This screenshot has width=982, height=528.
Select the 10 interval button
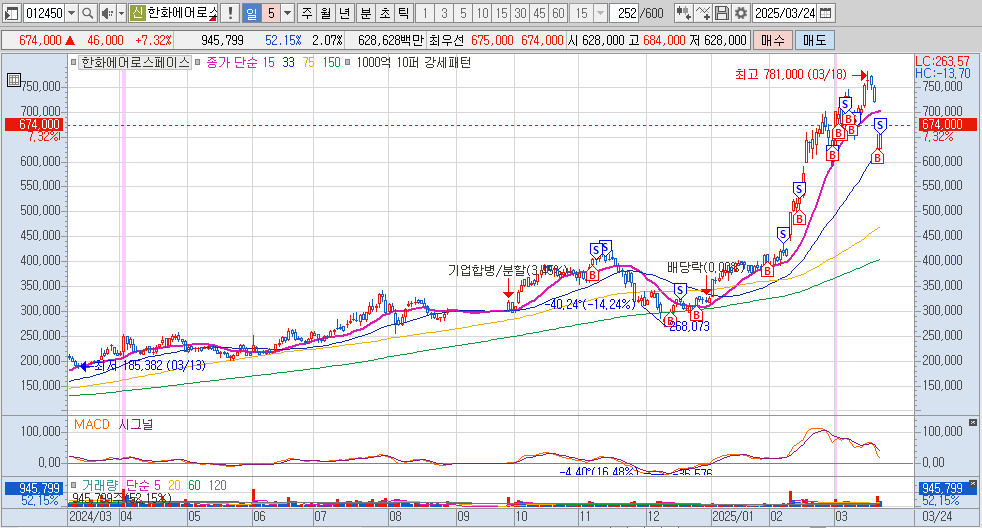click(x=482, y=13)
